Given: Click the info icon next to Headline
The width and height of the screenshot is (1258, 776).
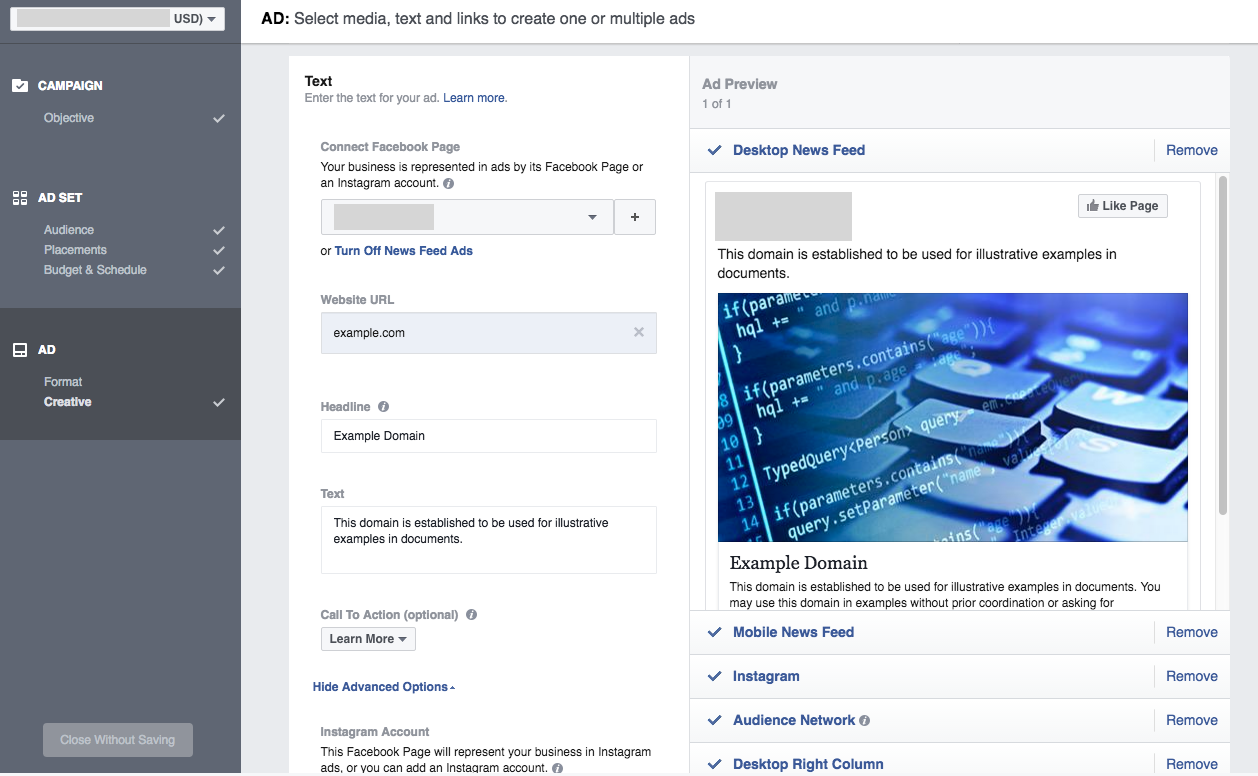Looking at the screenshot, I should 381,406.
